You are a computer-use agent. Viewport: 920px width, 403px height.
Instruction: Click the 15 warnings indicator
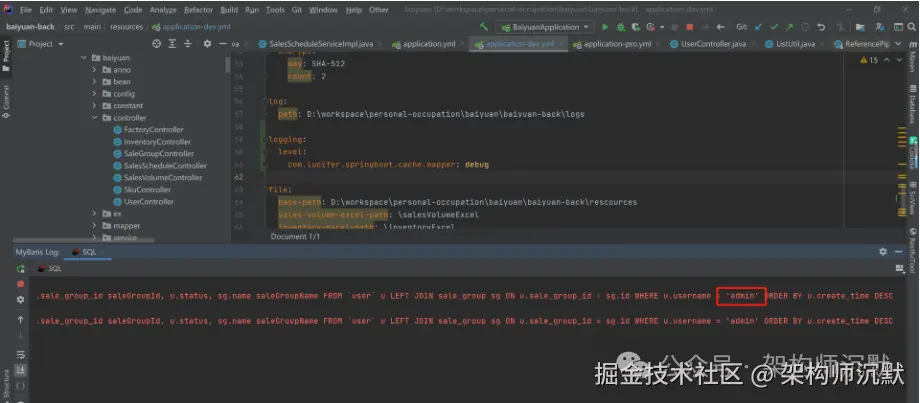point(869,60)
